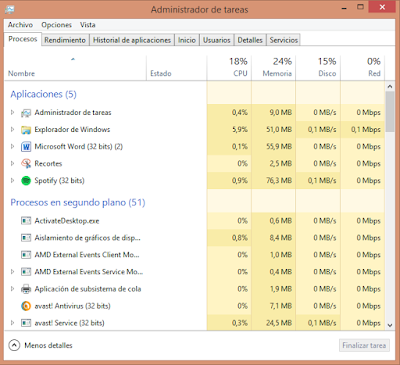Expand the Explorador de Windows row
The height and width of the screenshot is (365, 400).
[12, 129]
